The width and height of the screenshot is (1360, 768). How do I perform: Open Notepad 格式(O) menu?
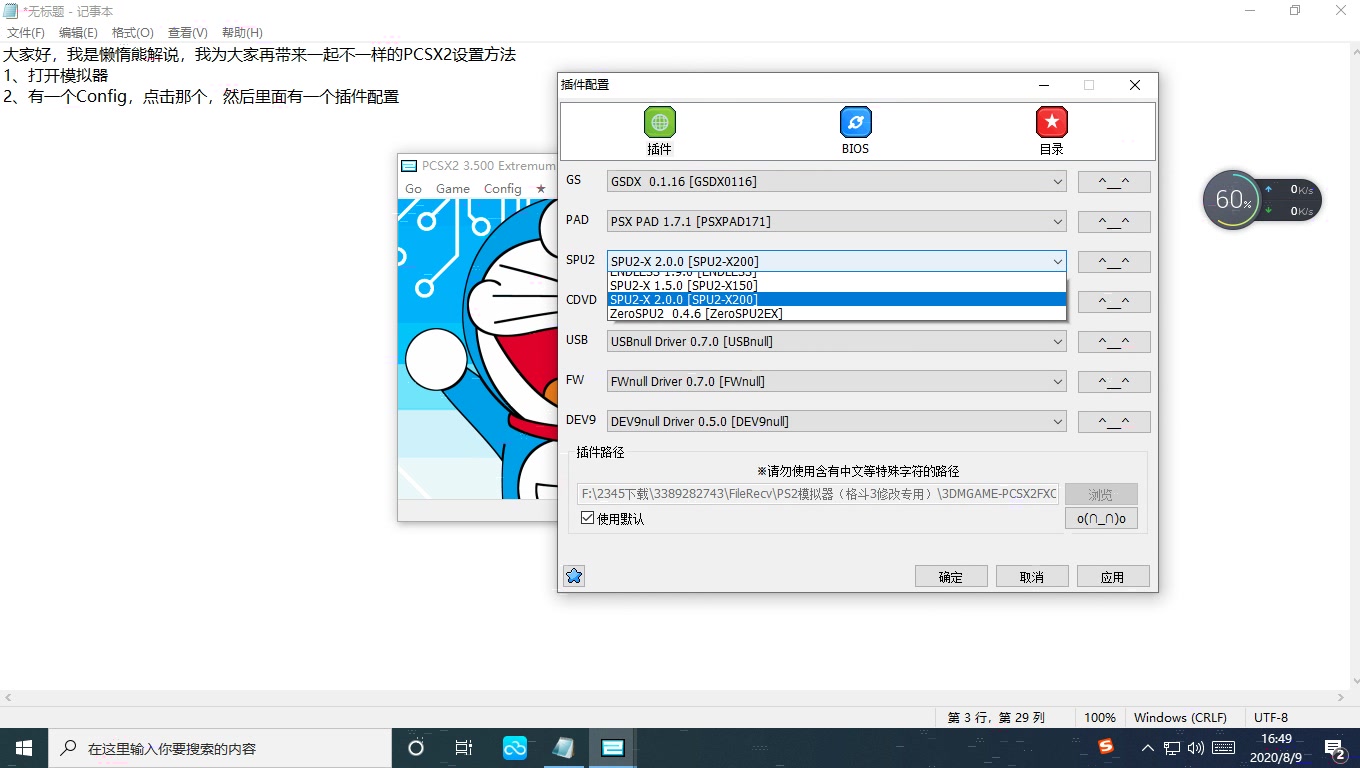tap(133, 33)
